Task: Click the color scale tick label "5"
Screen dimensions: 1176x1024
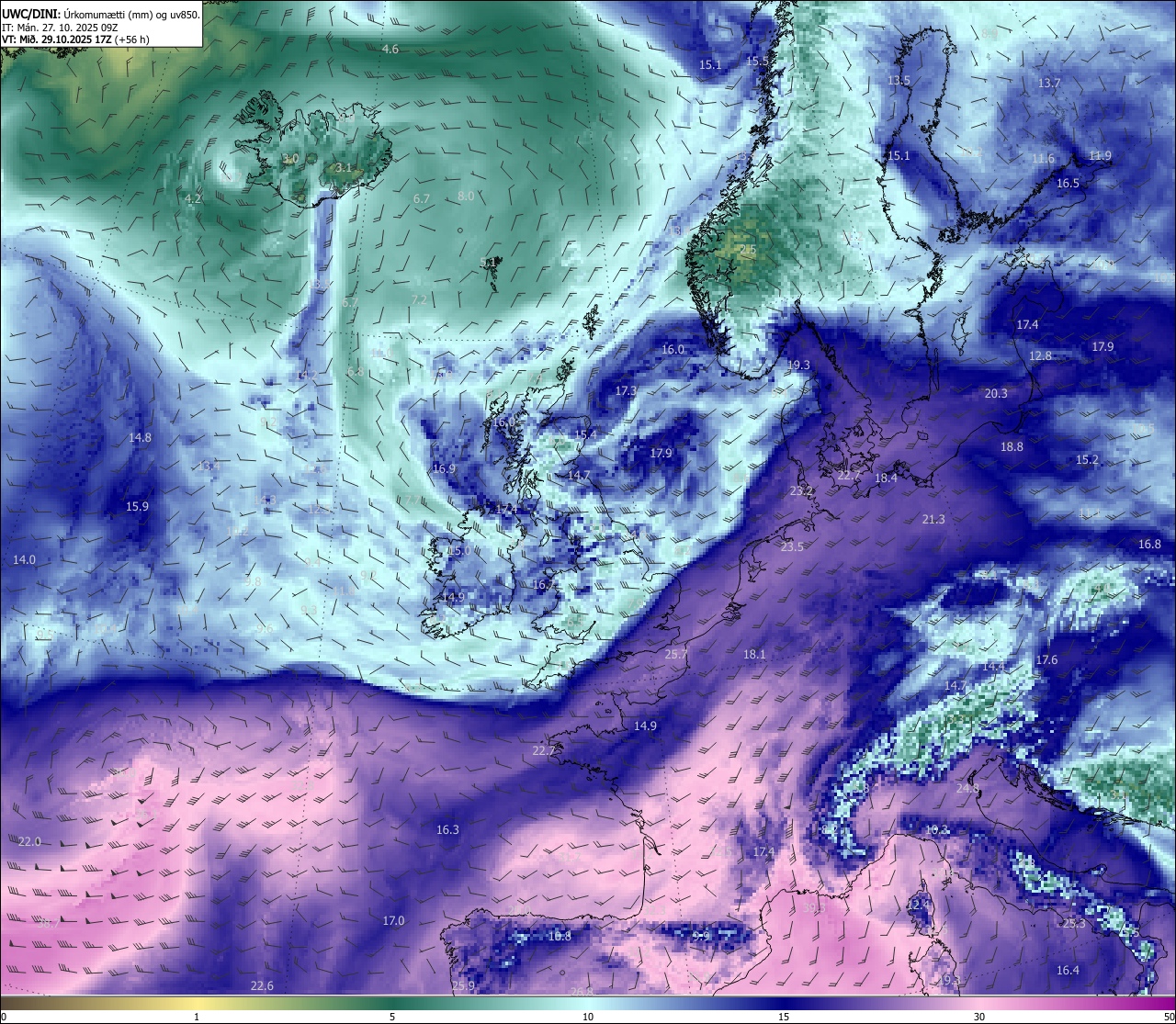Action: (x=392, y=1017)
